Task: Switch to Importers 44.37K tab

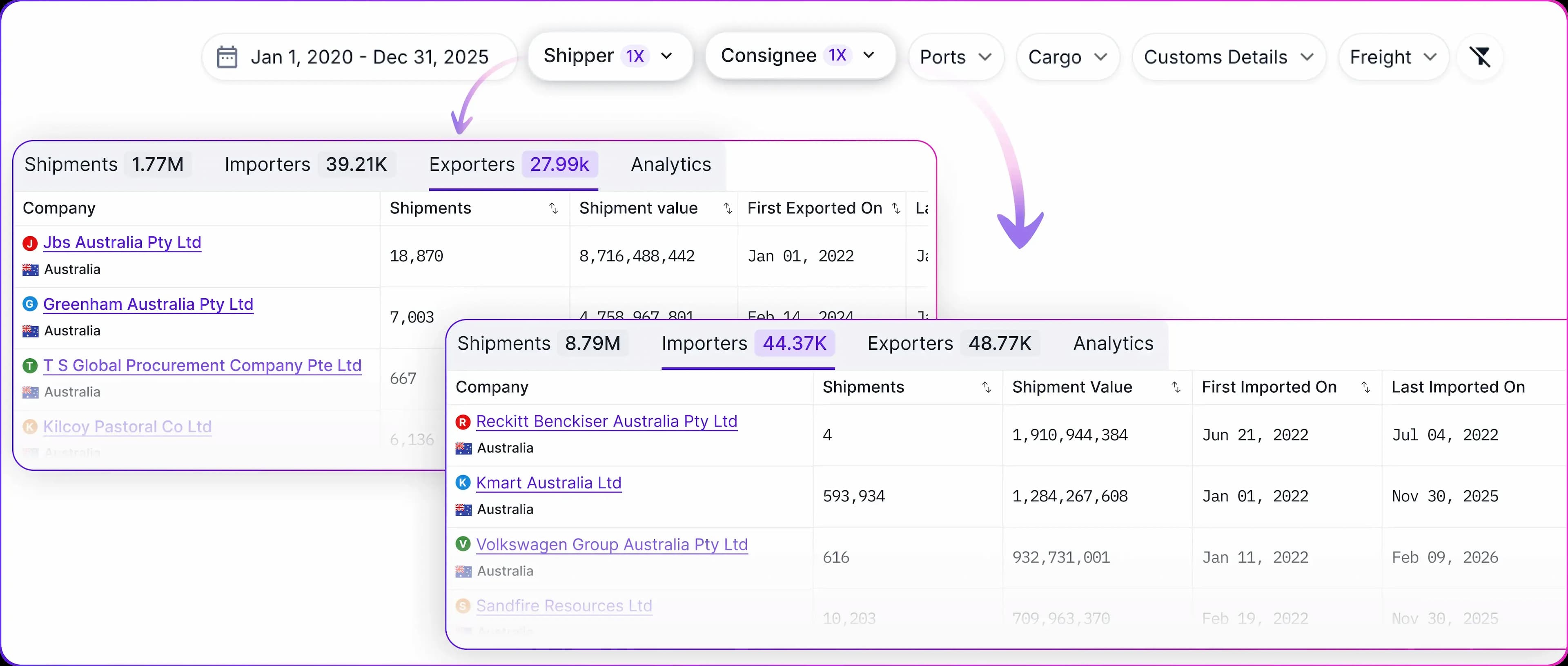Action: coord(747,344)
